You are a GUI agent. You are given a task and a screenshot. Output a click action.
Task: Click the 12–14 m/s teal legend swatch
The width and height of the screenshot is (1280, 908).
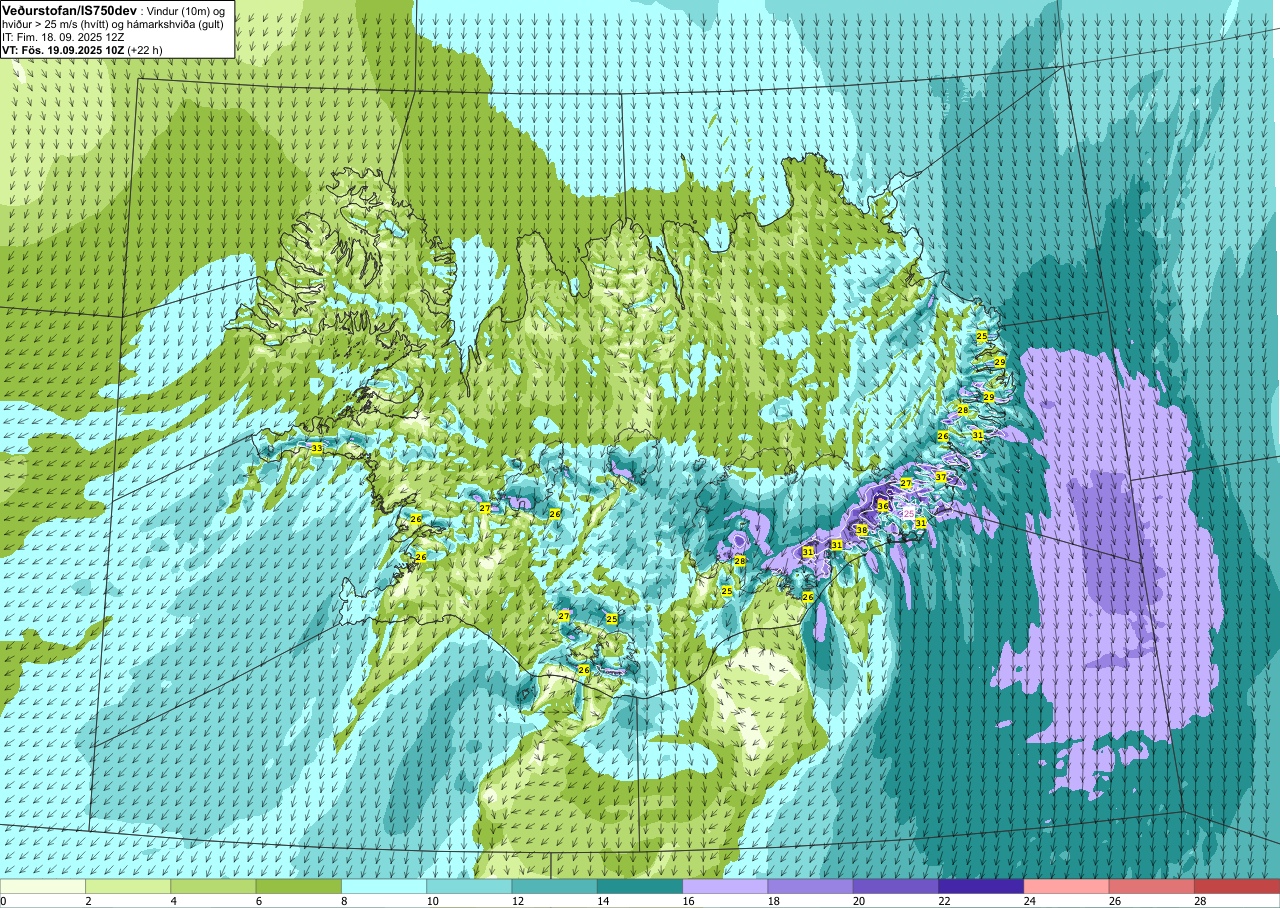[x=555, y=886]
